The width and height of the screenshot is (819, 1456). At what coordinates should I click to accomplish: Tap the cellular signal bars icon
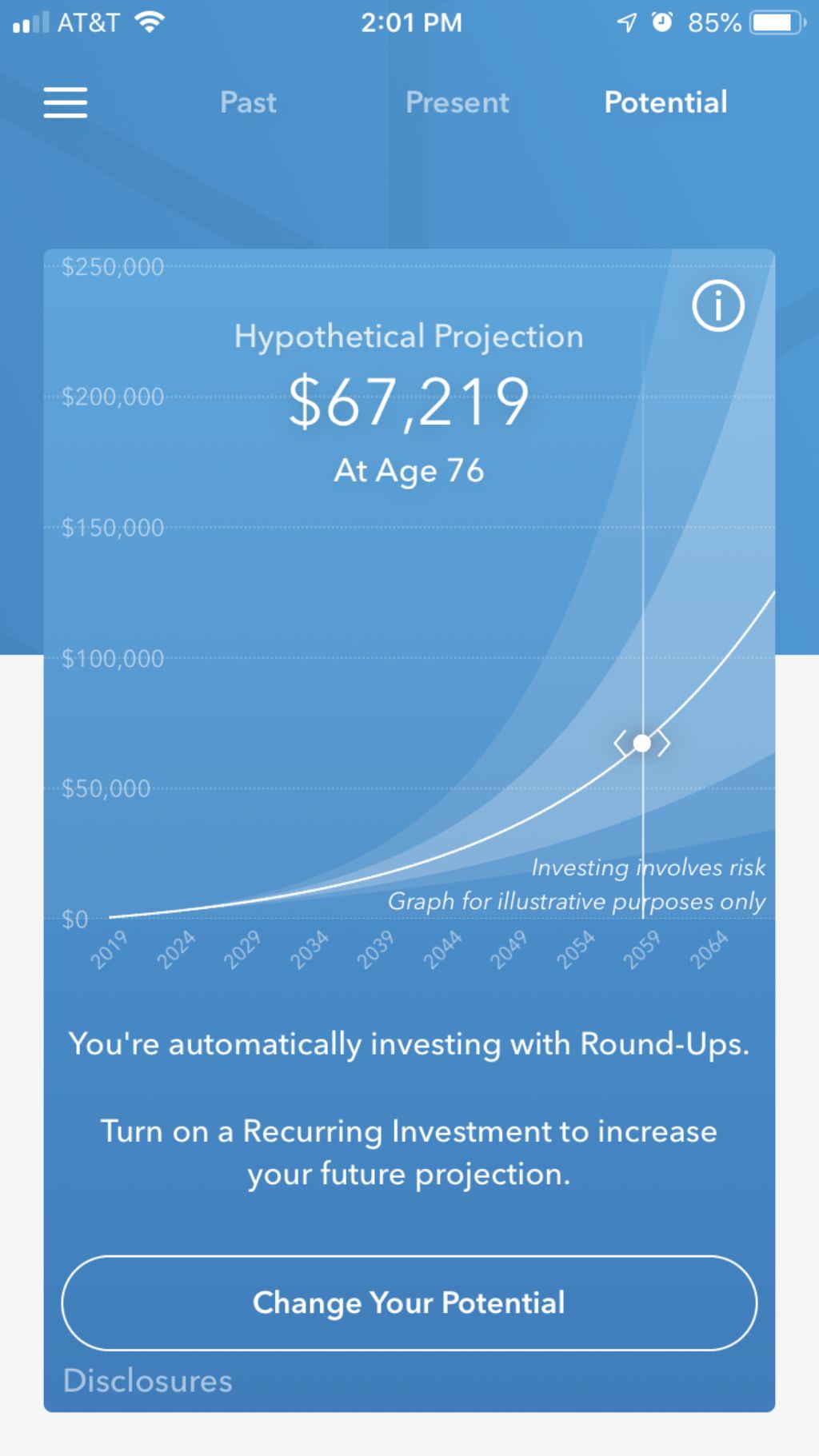click(x=31, y=22)
